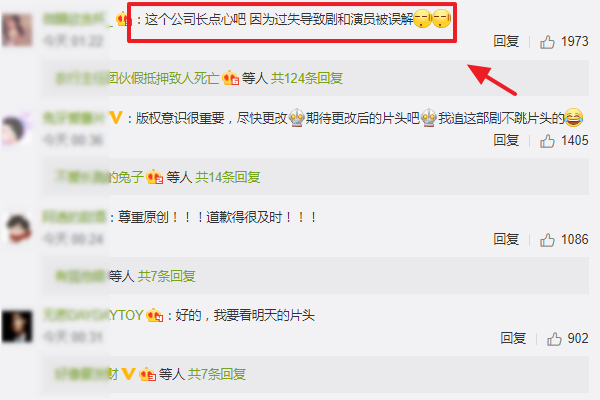Screen dimensions: 600x400
Task: Expand the 共124条回复 reply thread
Action: tap(307, 78)
